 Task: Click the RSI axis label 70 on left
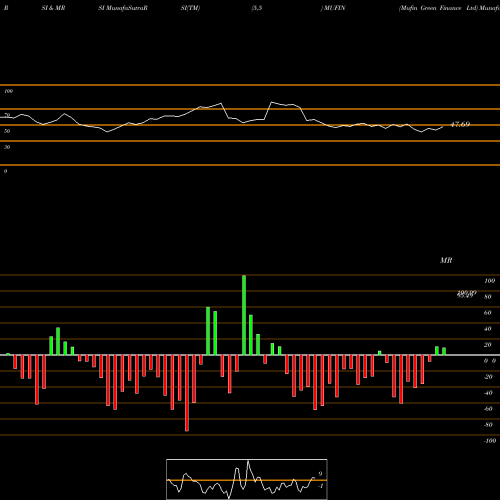coord(7,115)
